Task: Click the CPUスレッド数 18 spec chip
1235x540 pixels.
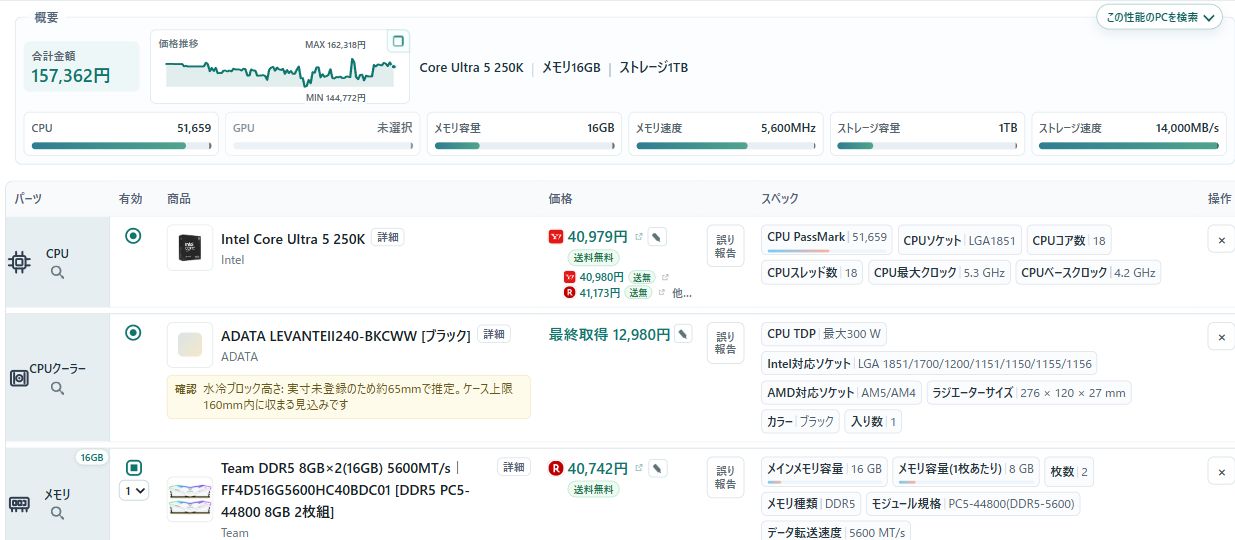Action: 813,273
